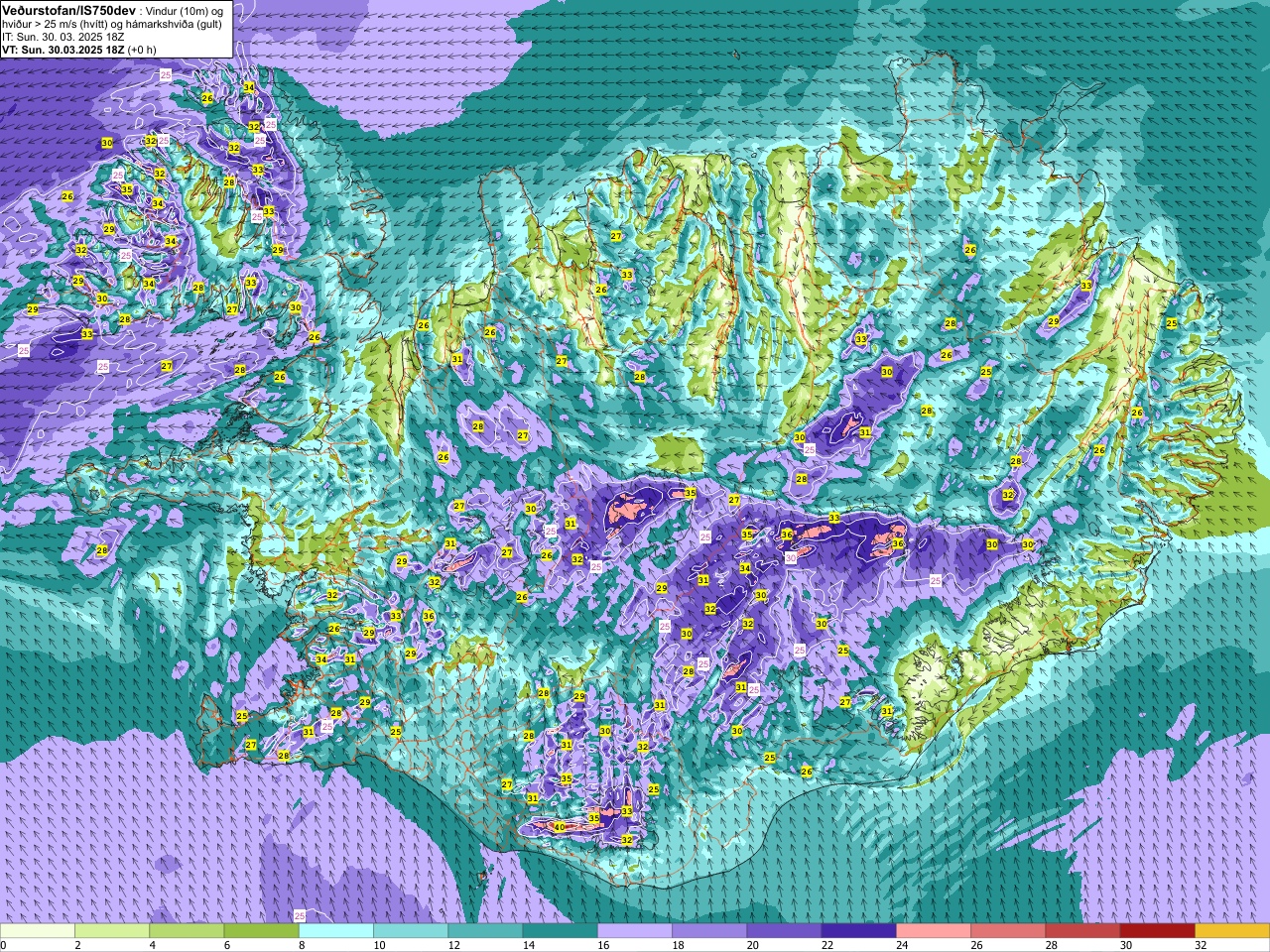Image resolution: width=1270 pixels, height=952 pixels.
Task: Pick the 16–18 m/s light lavender legend swatch
Action: pyautogui.click(x=635, y=931)
